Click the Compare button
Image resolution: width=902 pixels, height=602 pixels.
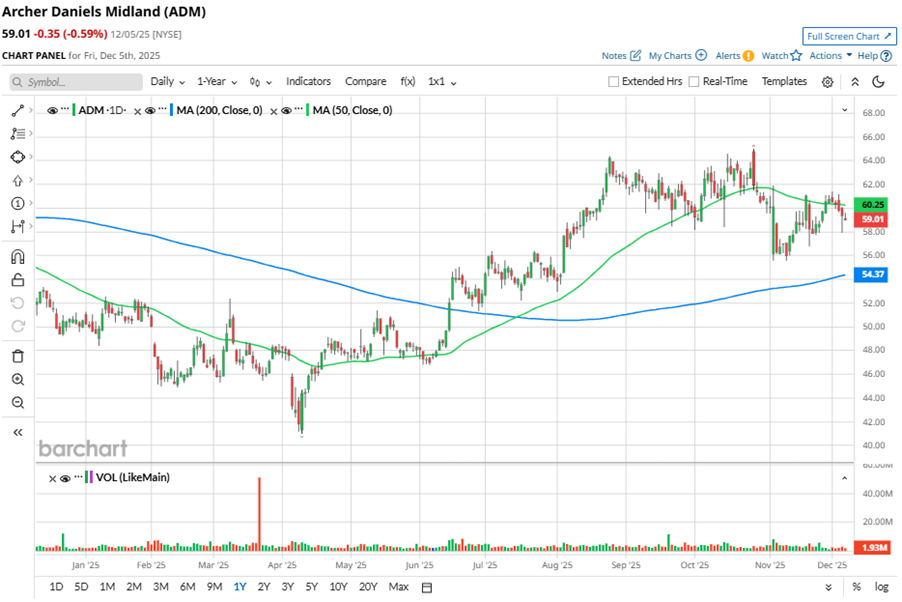coord(365,82)
